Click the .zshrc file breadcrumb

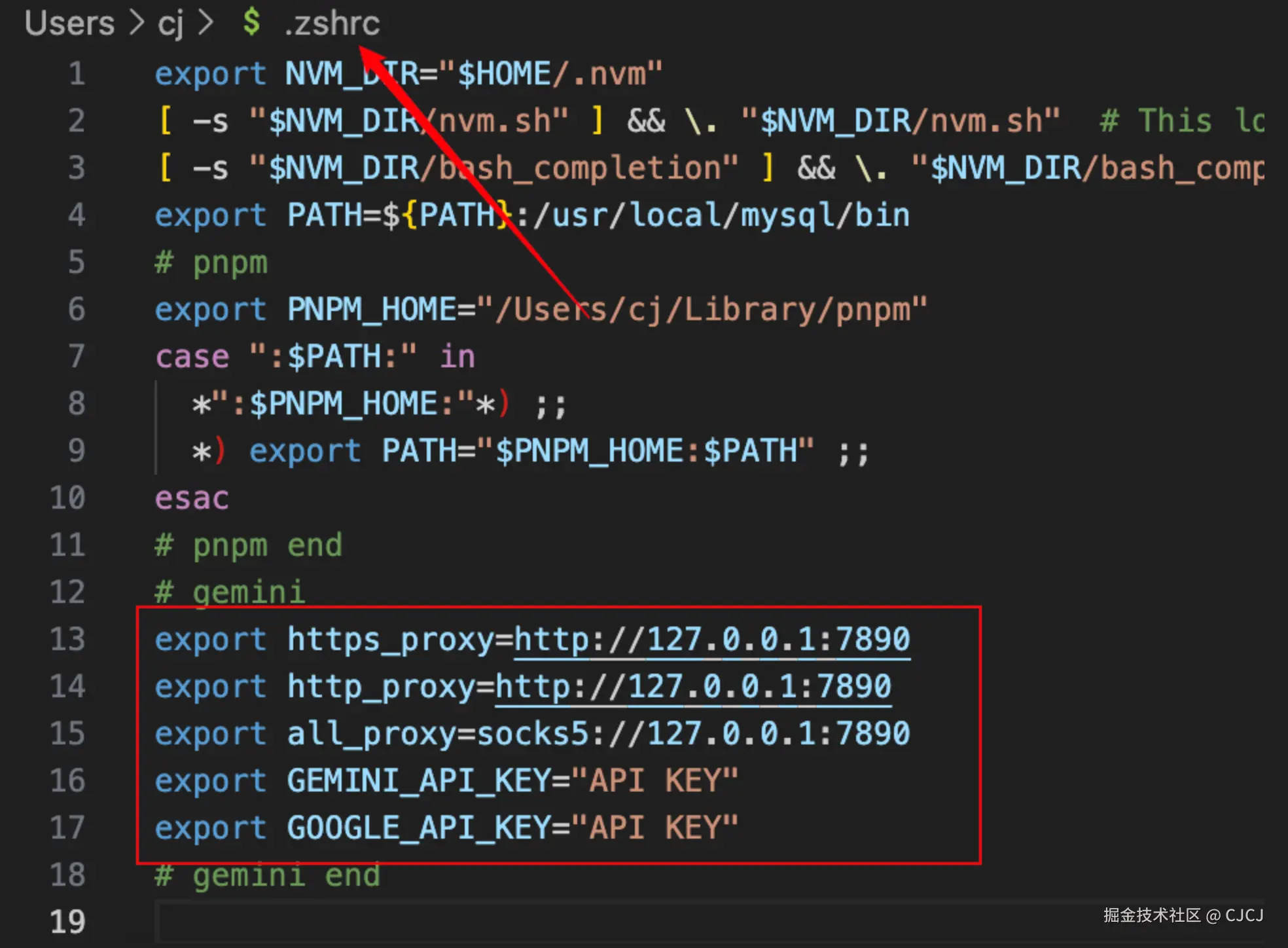click(x=332, y=24)
